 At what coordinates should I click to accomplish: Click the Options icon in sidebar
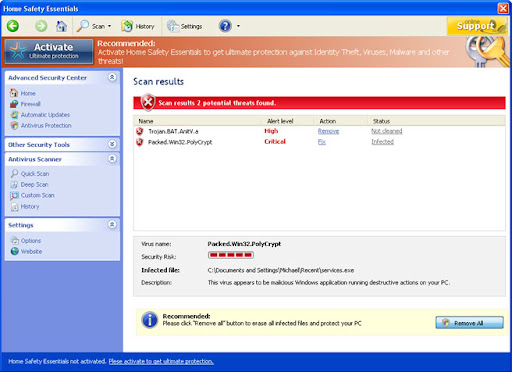pos(14,240)
